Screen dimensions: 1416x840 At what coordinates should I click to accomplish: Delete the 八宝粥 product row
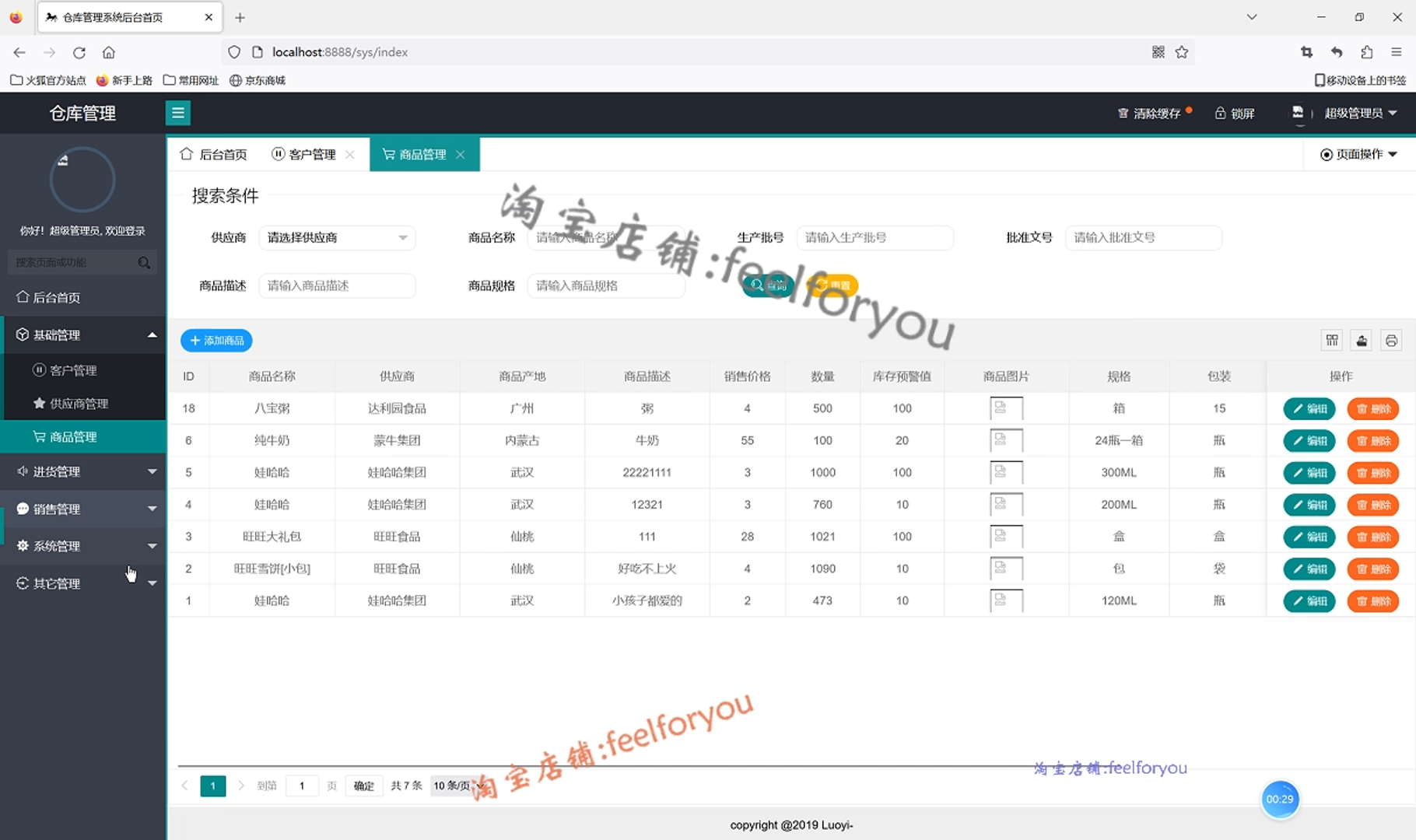[1373, 409]
